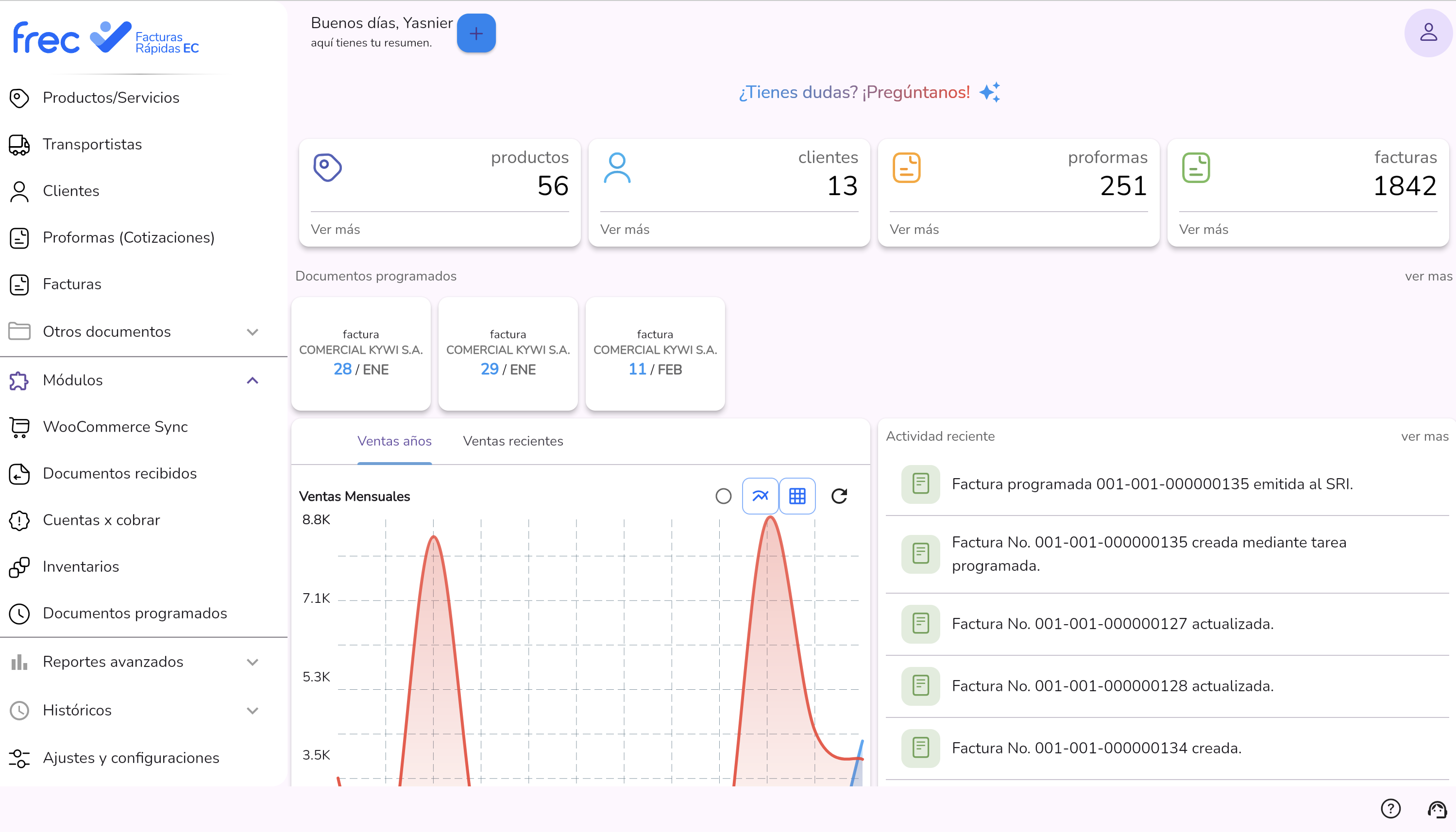
Task: Switch chart to line graph view
Action: tap(760, 496)
